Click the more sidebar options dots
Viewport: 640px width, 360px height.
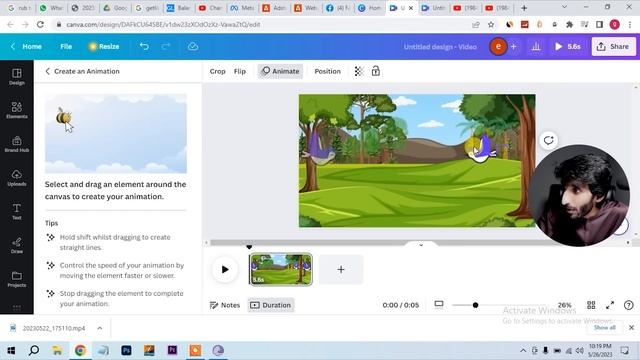coord(17,307)
